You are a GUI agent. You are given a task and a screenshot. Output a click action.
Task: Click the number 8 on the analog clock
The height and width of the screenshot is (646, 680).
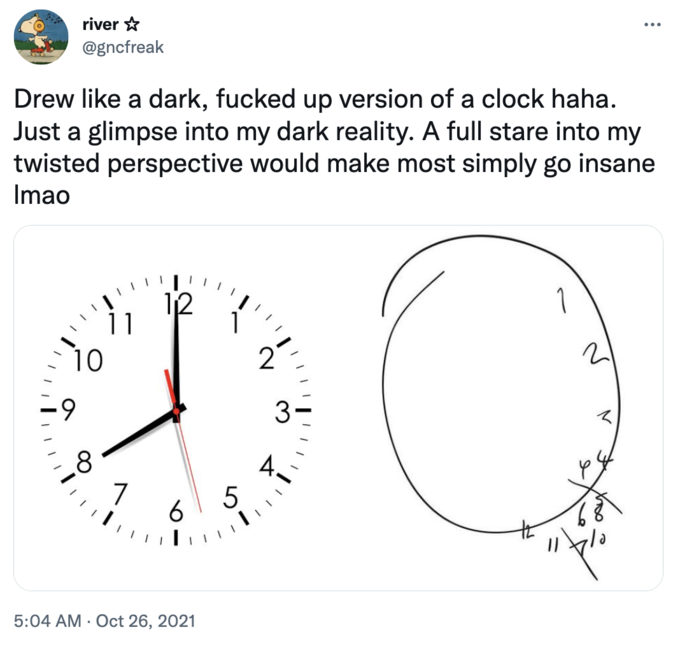point(83,462)
